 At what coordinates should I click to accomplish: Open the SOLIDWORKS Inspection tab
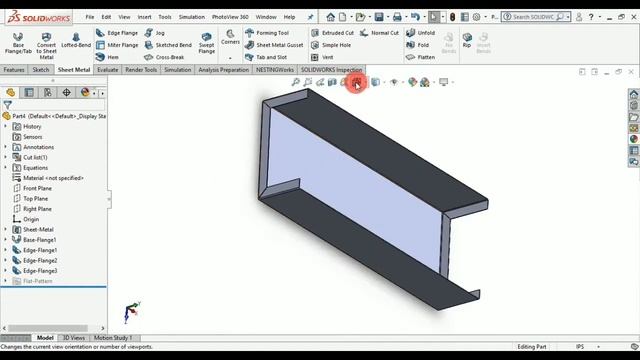(x=331, y=70)
